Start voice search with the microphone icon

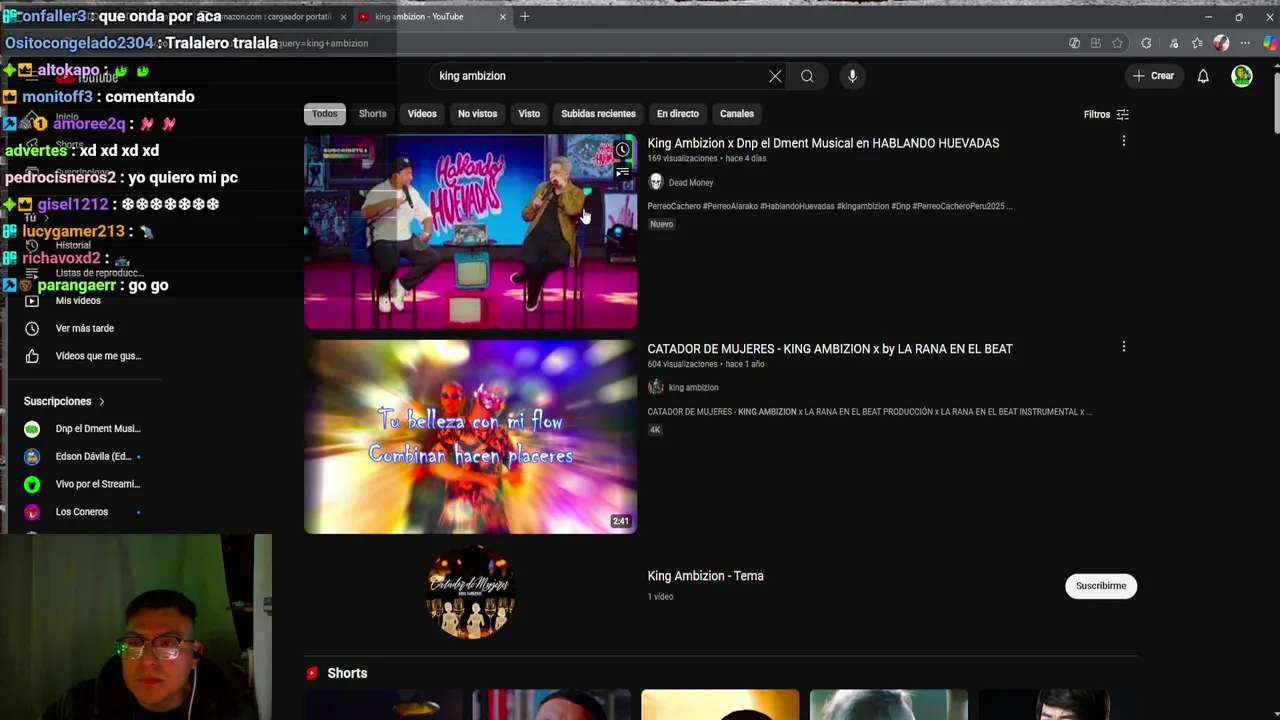pos(852,76)
